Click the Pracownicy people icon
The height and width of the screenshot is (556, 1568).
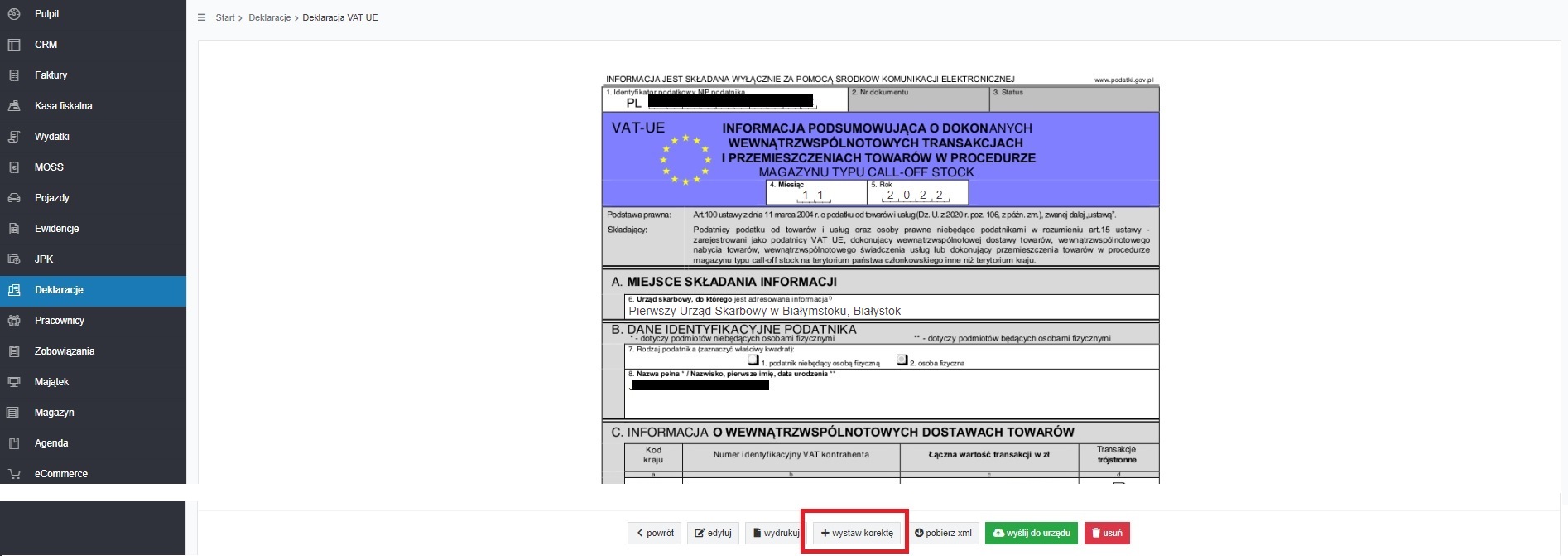coord(13,321)
